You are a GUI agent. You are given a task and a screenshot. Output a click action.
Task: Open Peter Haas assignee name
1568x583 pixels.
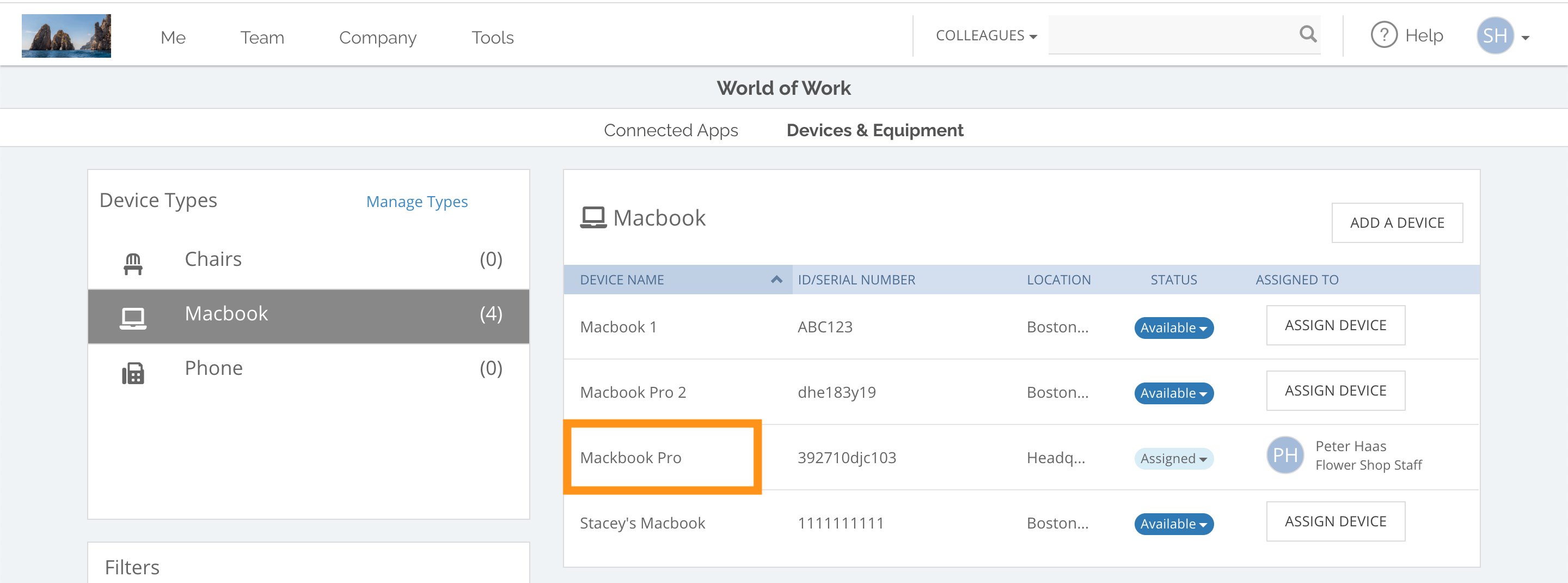point(1350,446)
